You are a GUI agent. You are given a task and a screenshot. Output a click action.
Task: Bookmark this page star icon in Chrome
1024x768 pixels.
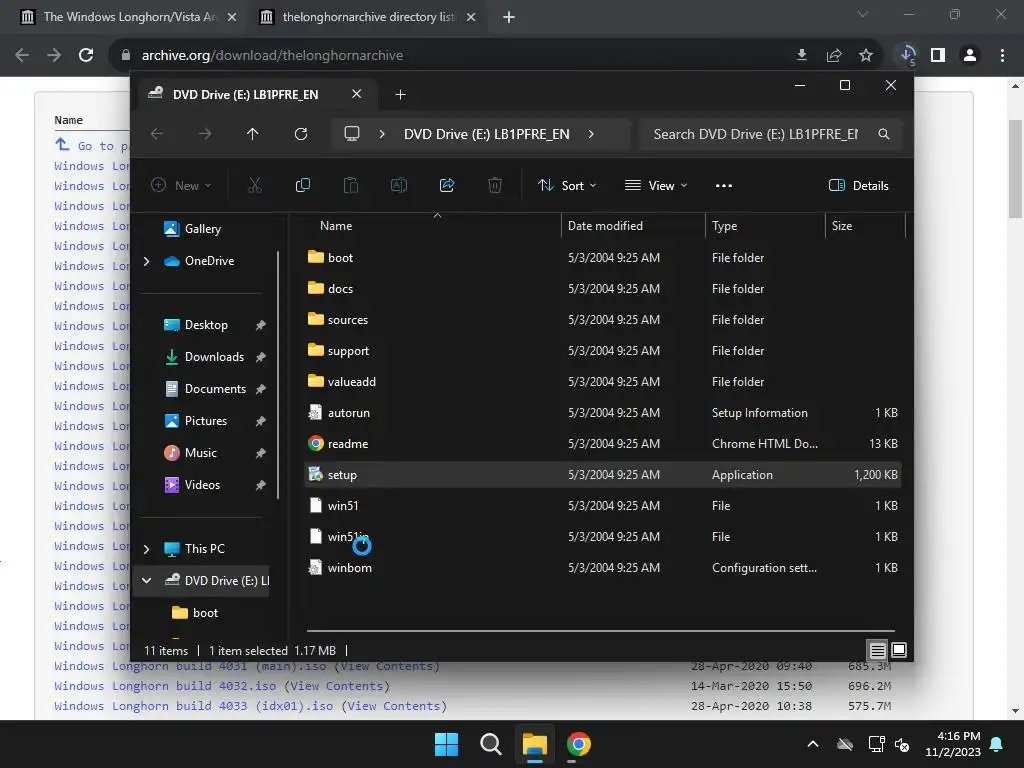point(866,55)
